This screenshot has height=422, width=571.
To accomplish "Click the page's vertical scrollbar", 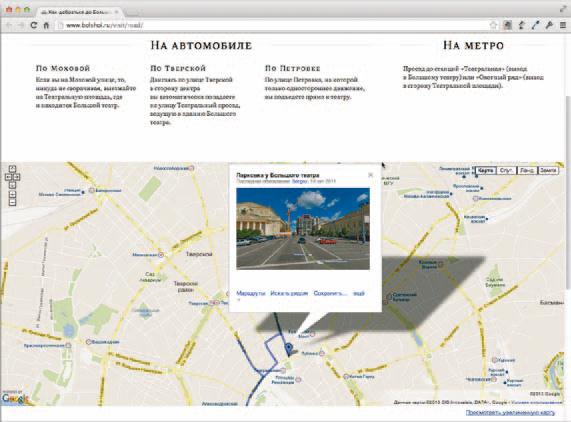I will point(568,193).
